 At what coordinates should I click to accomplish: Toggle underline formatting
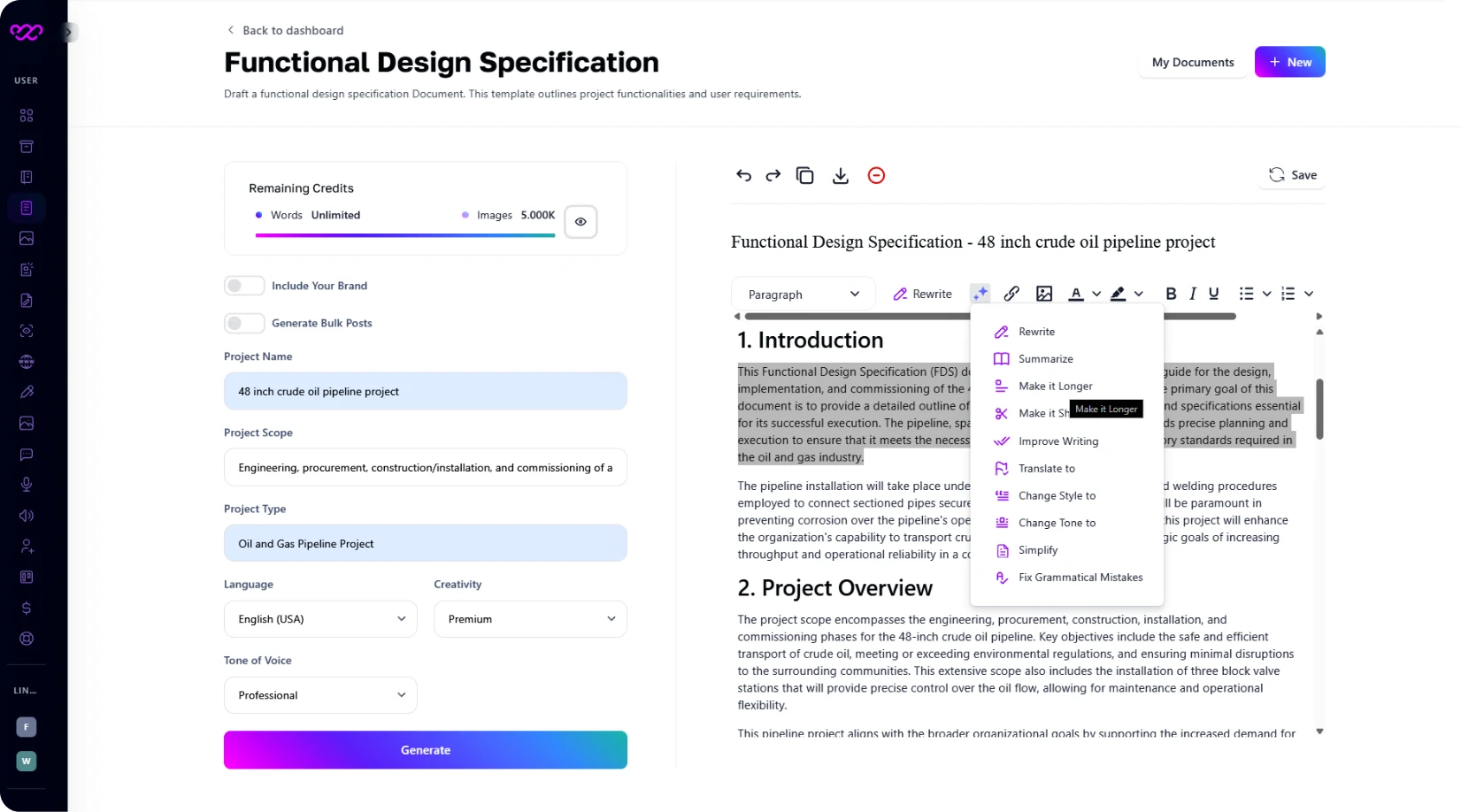click(1214, 294)
